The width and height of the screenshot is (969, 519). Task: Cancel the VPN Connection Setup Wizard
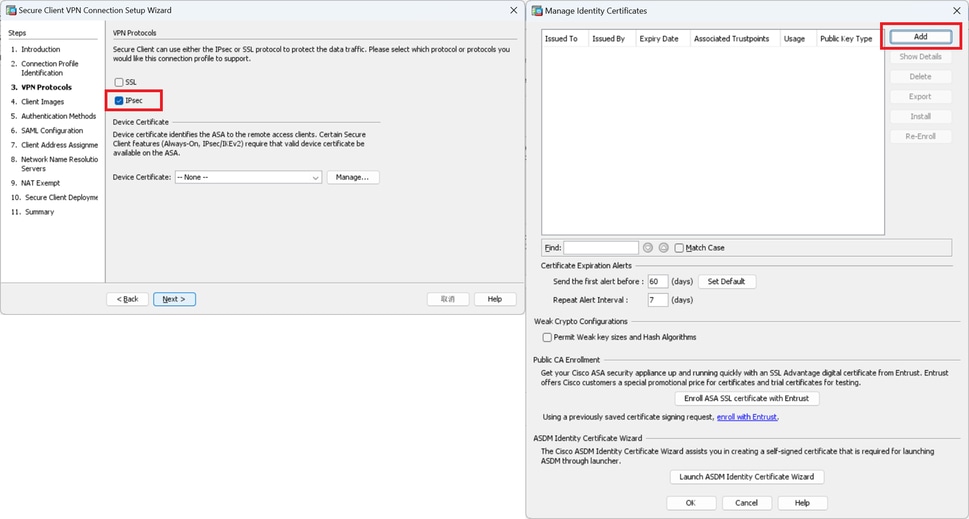pos(448,299)
